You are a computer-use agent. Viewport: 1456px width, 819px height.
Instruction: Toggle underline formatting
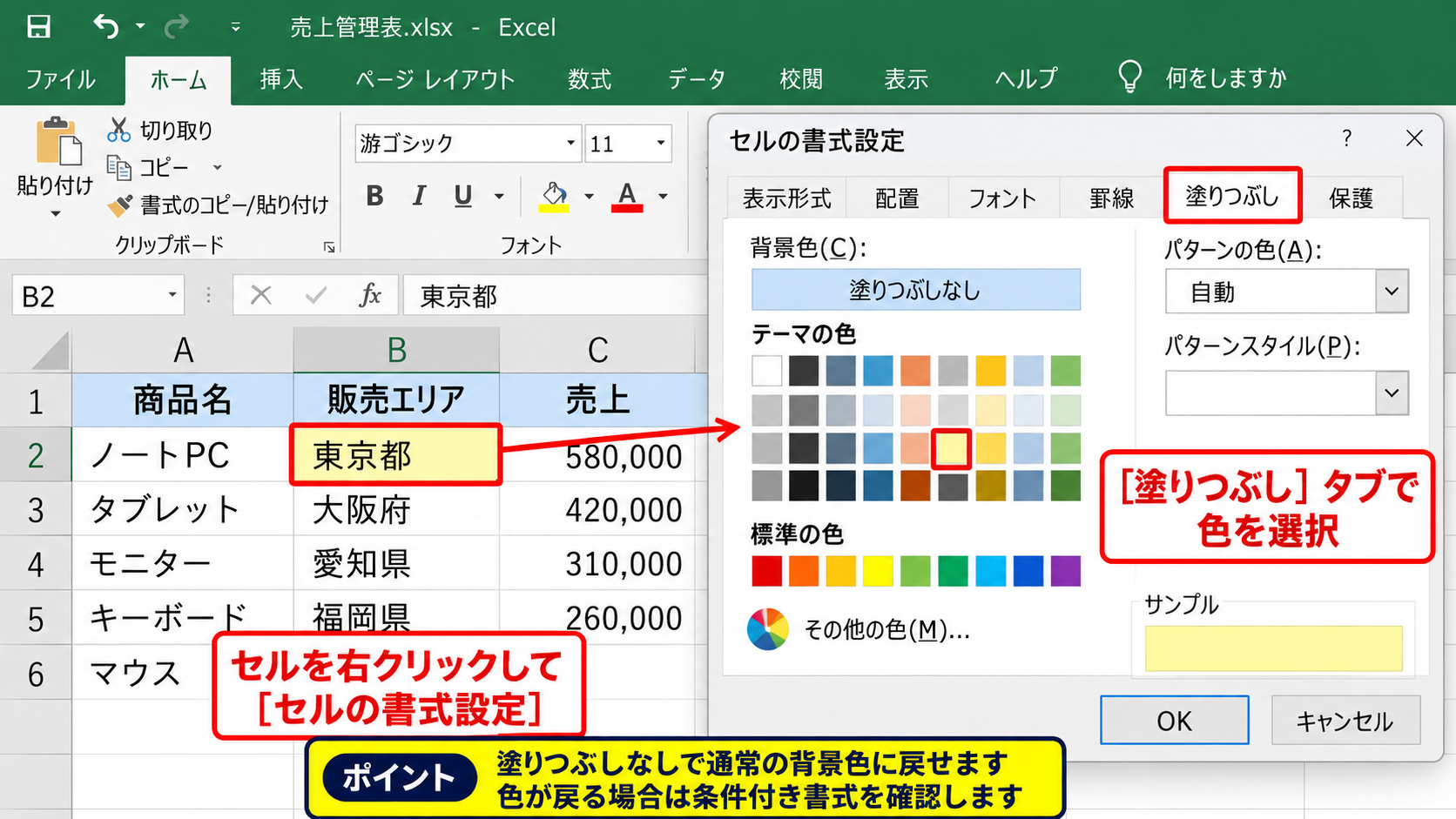(462, 196)
